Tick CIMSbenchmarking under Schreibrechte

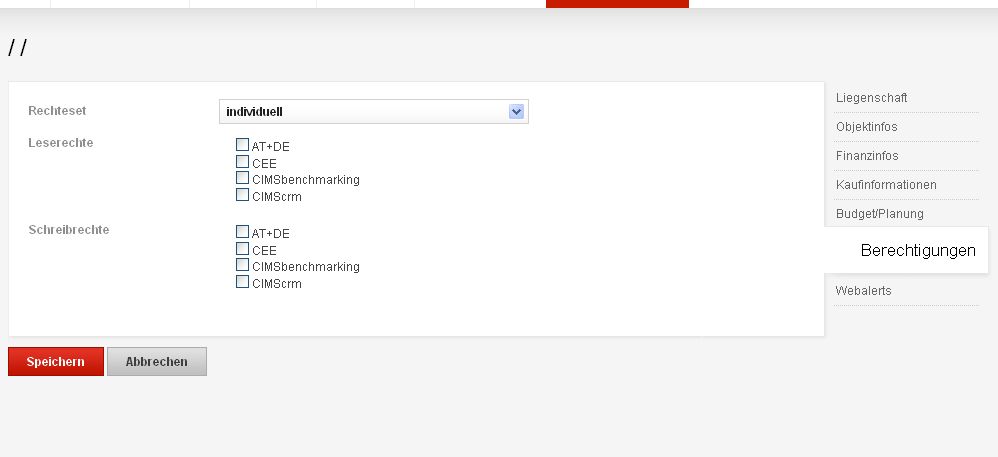pyautogui.click(x=242, y=265)
